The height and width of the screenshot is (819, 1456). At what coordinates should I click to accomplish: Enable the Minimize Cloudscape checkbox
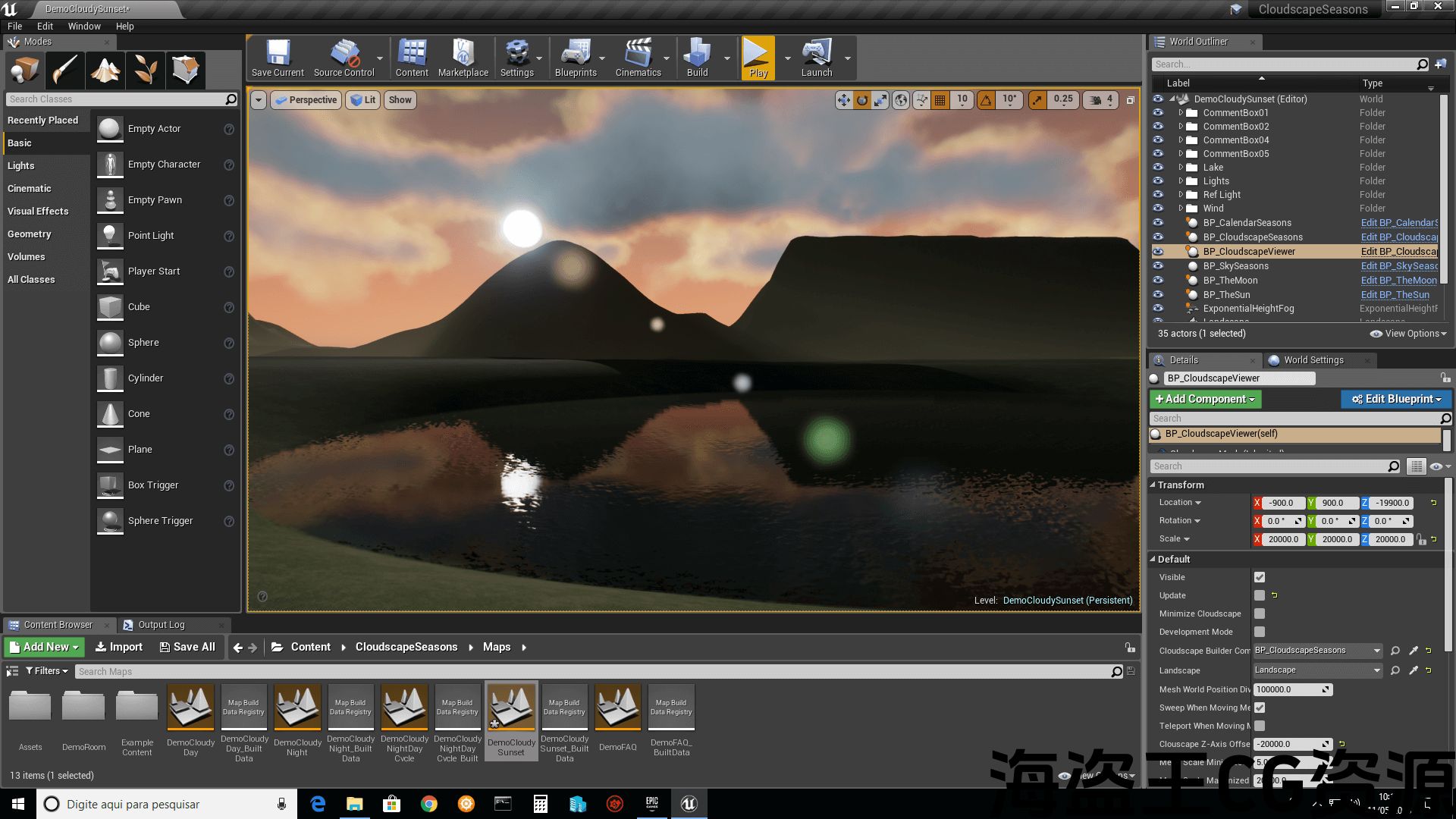click(x=1260, y=613)
